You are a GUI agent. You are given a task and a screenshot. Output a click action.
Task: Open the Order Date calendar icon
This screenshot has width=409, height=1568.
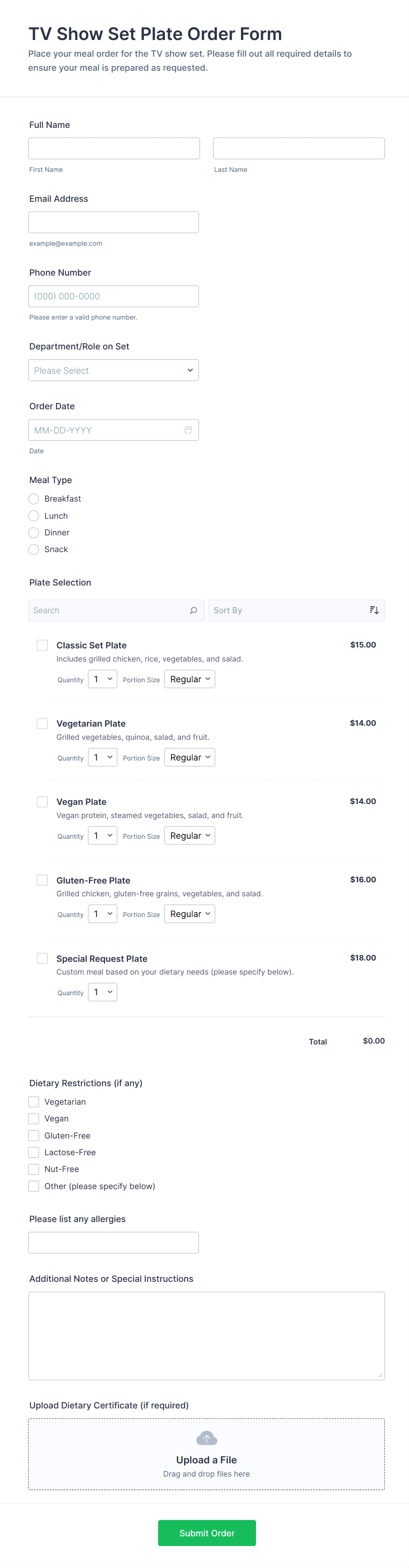[189, 430]
